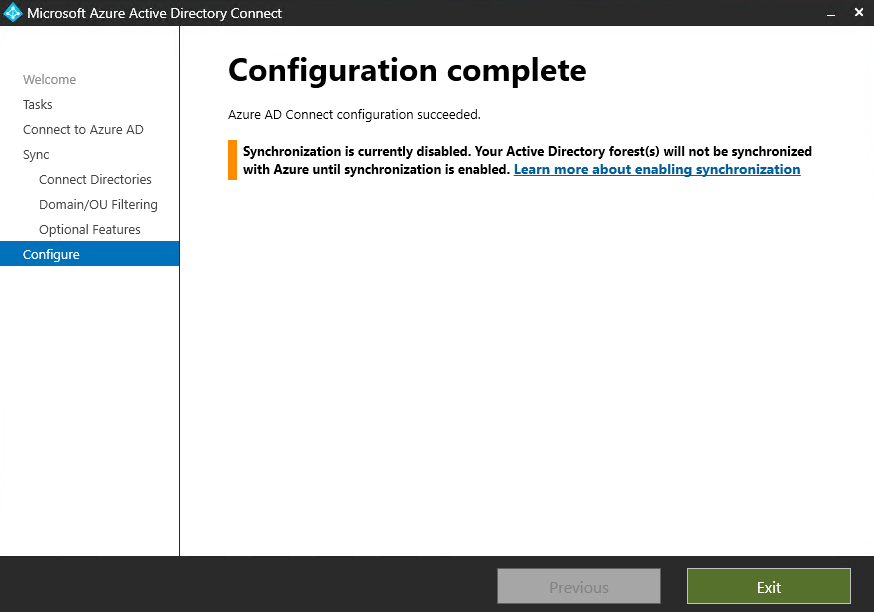Select the Sync section in the sidebar
The image size is (874, 612).
pyautogui.click(x=36, y=154)
